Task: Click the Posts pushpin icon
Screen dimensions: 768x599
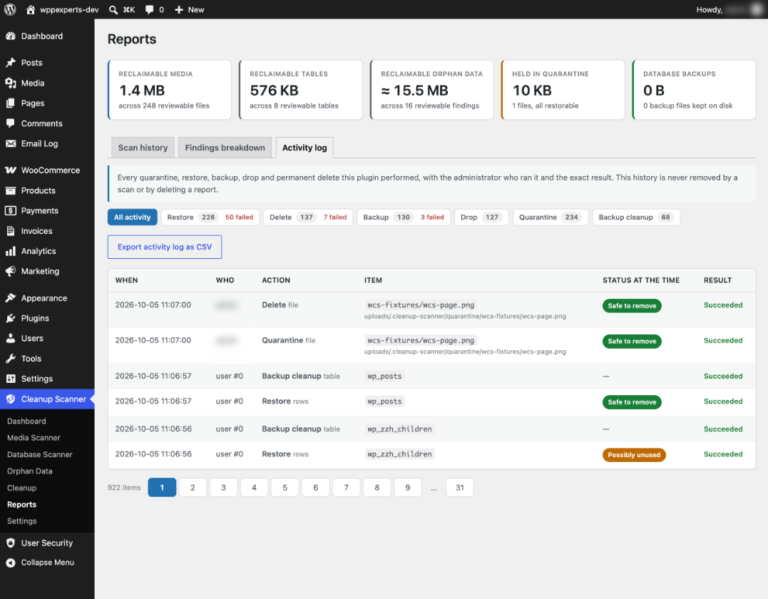Action: click(10, 62)
